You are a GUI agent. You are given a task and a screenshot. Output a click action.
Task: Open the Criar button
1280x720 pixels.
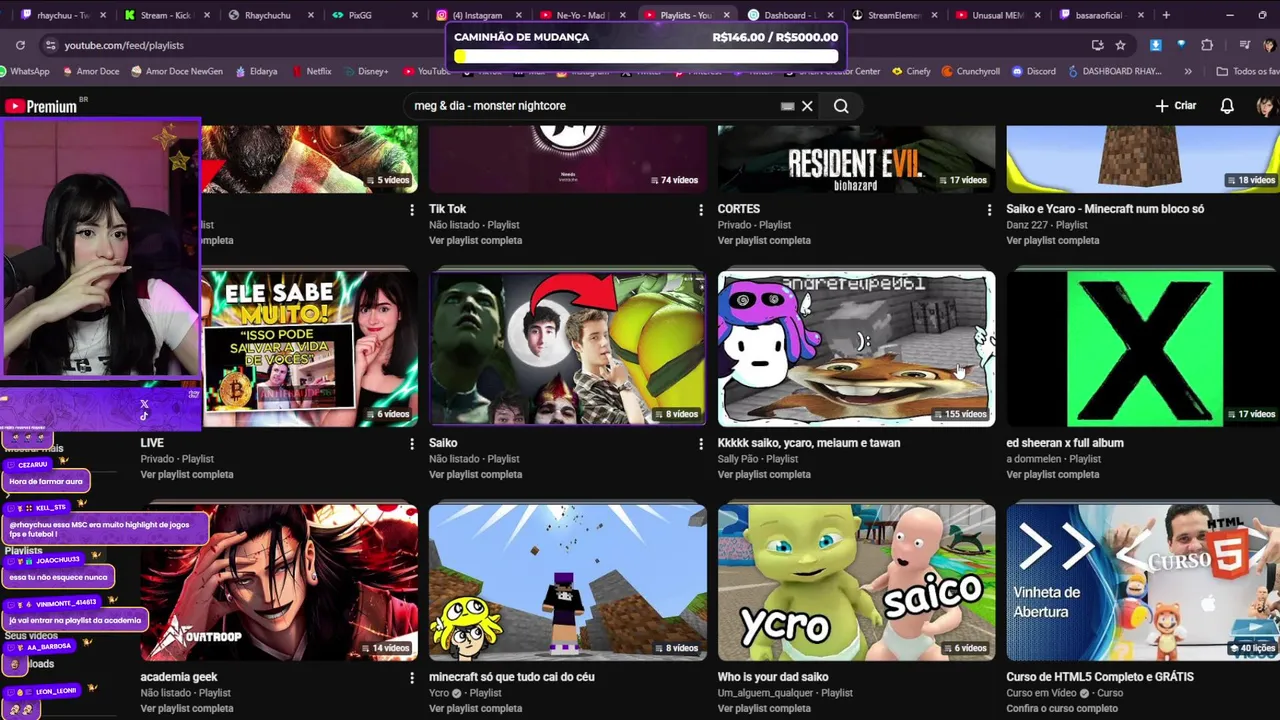(1175, 106)
